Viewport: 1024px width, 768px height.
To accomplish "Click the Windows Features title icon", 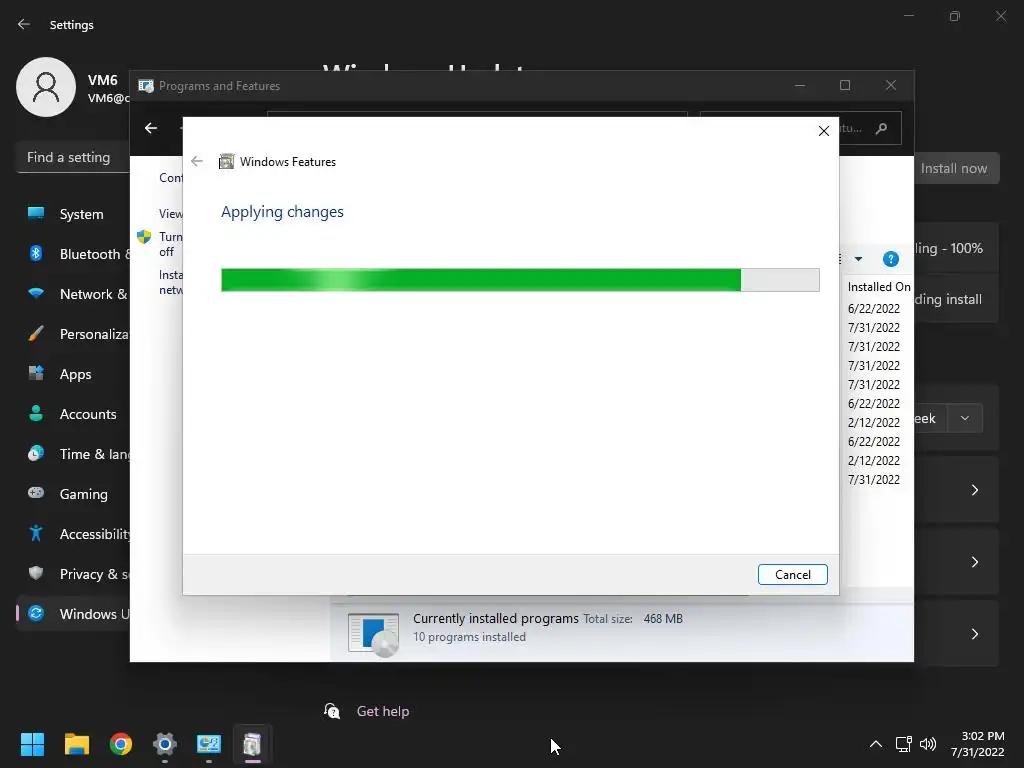I will tap(226, 161).
